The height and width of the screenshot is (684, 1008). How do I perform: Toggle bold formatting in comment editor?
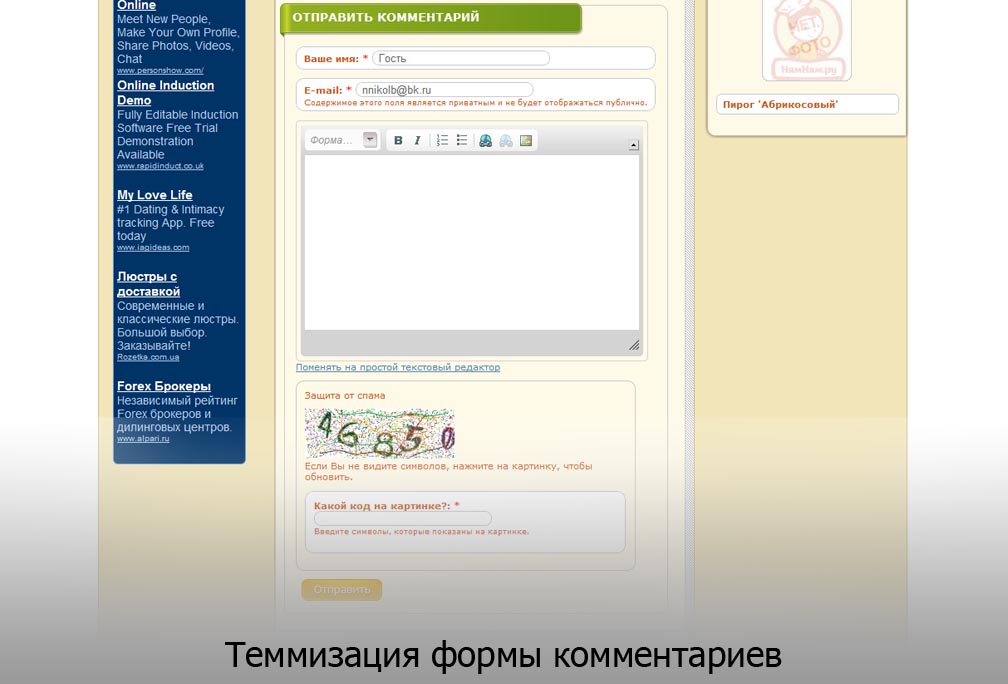click(398, 141)
